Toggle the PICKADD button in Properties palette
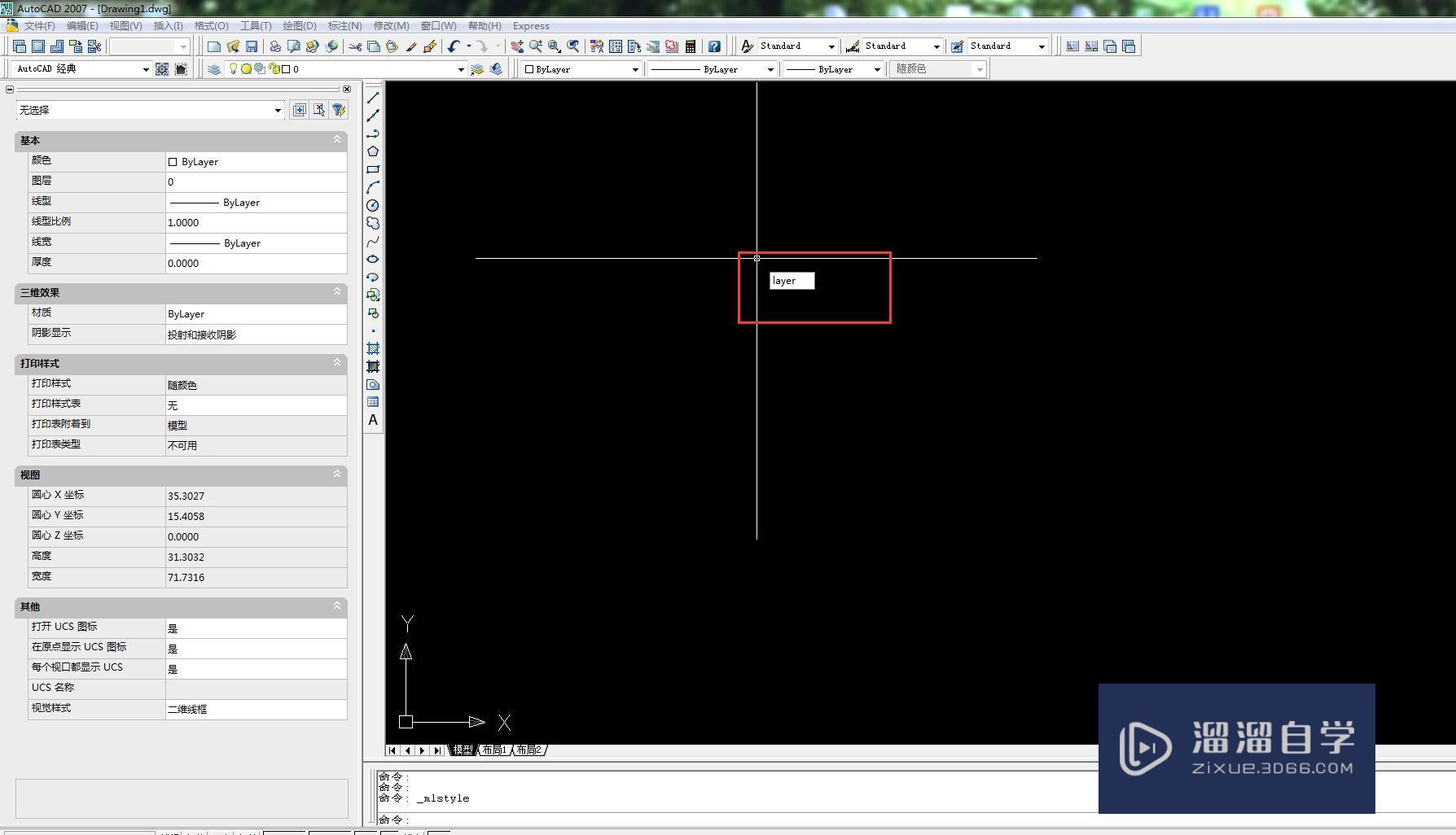This screenshot has width=1456, height=835. click(x=300, y=110)
